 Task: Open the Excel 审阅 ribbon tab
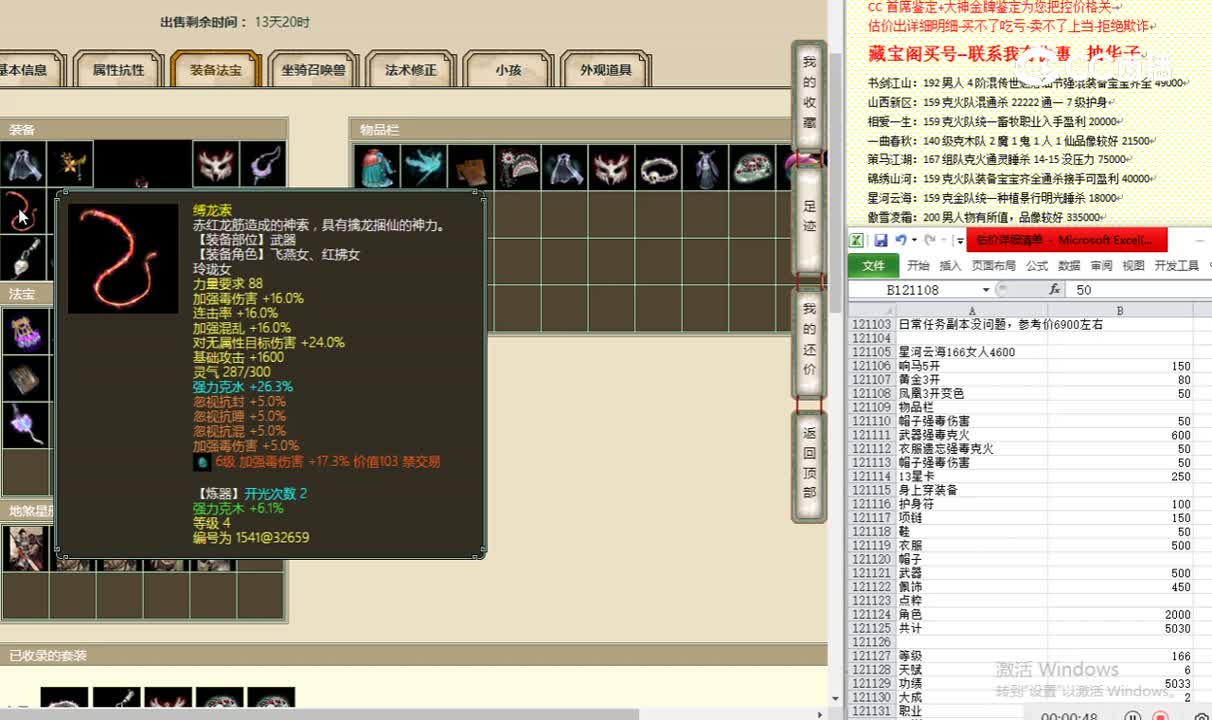click(x=1101, y=266)
